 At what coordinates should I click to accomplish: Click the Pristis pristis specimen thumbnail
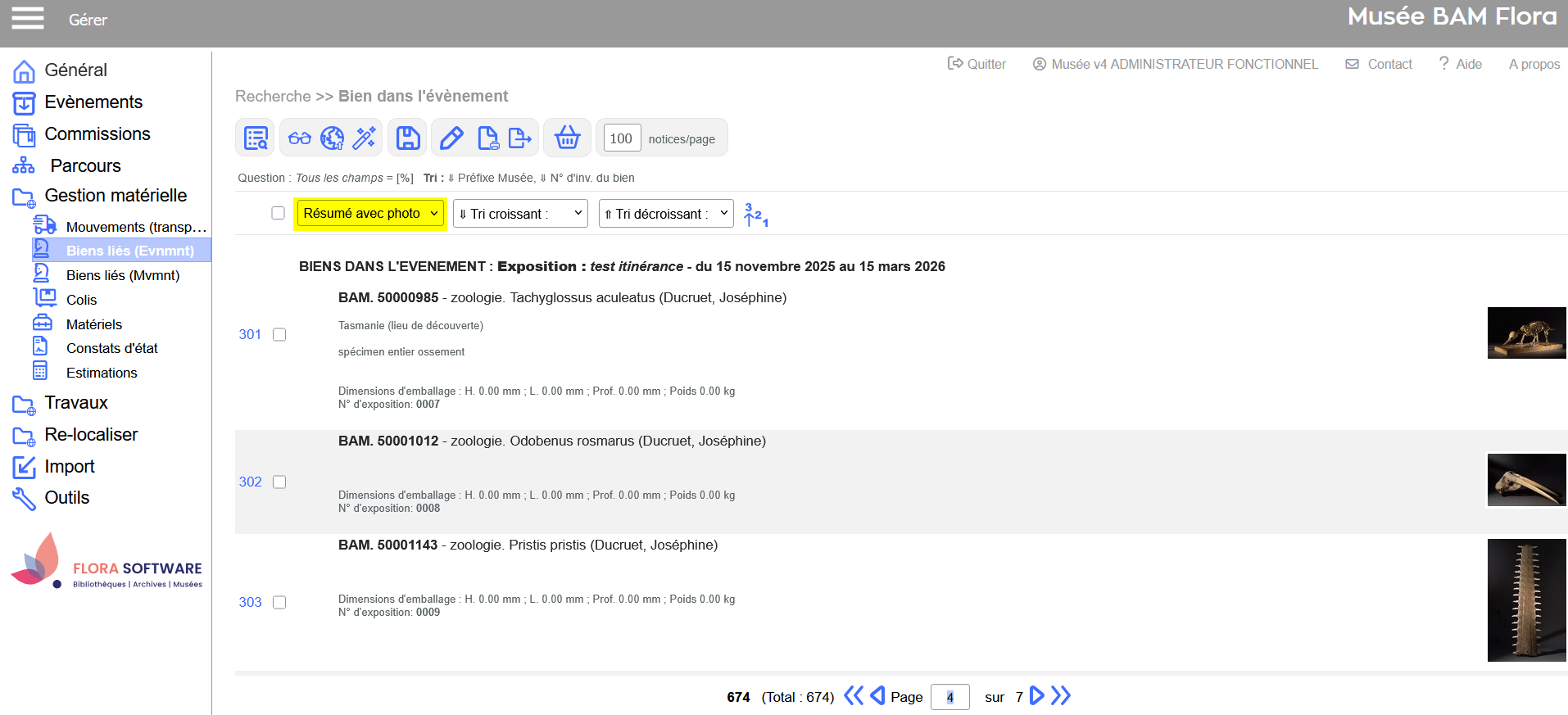point(1526,600)
